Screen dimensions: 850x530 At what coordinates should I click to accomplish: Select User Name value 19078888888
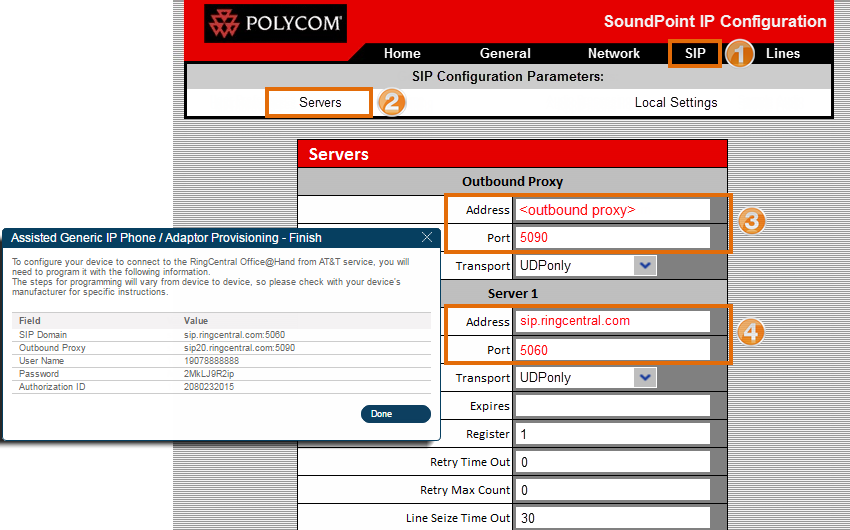click(x=211, y=361)
